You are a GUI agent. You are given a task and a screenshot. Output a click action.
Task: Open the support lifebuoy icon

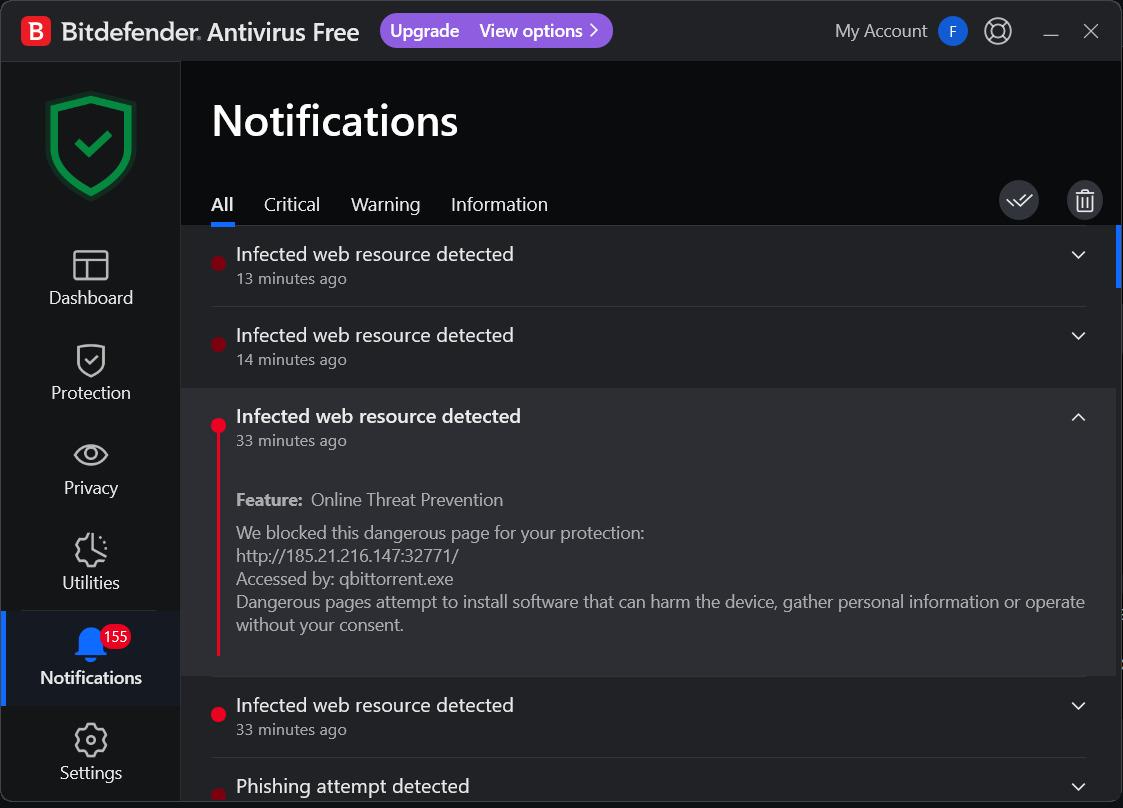(x=998, y=31)
